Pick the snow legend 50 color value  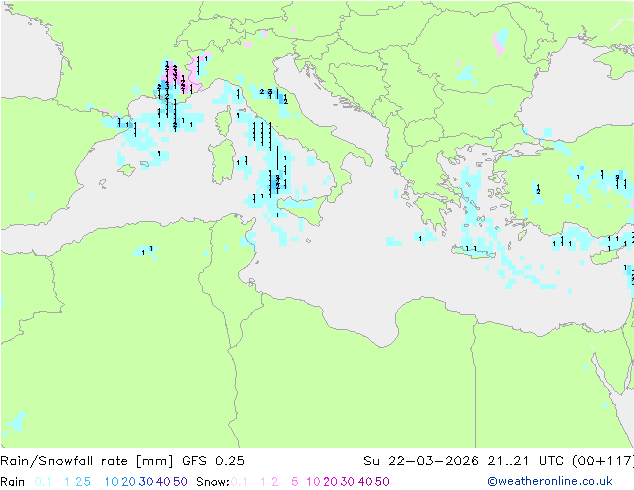click(x=382, y=482)
